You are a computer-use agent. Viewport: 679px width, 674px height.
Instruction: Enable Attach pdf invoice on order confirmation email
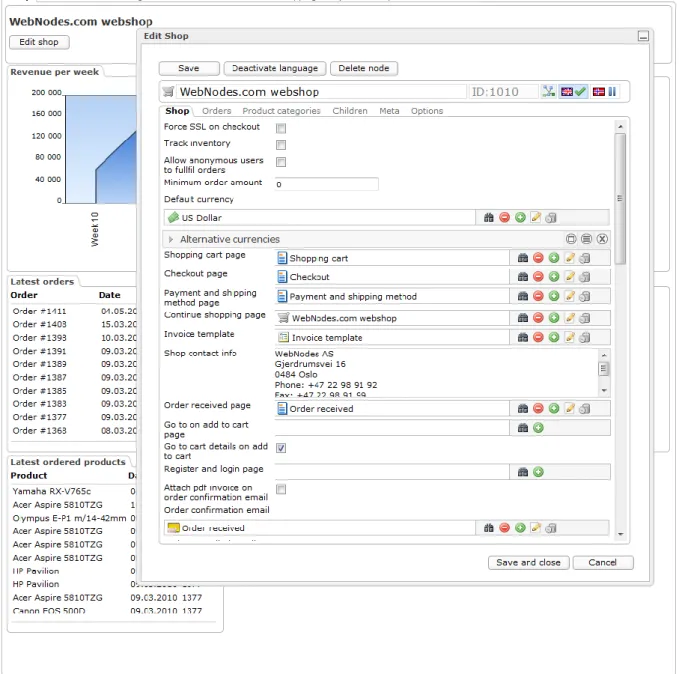click(281, 489)
